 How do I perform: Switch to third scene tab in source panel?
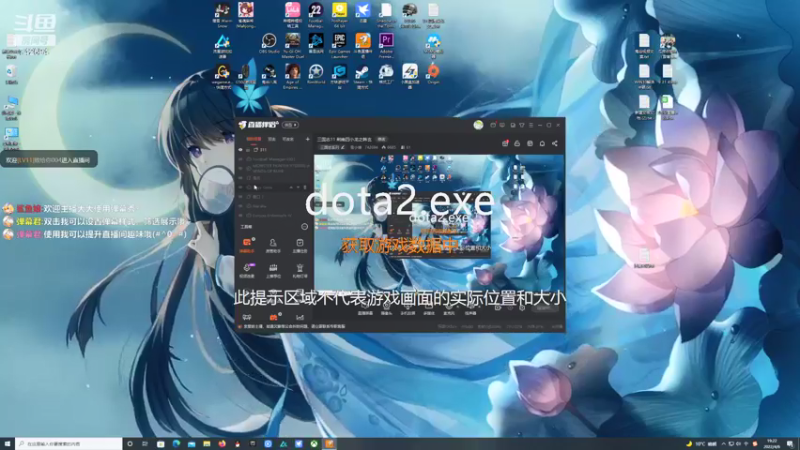point(288,139)
